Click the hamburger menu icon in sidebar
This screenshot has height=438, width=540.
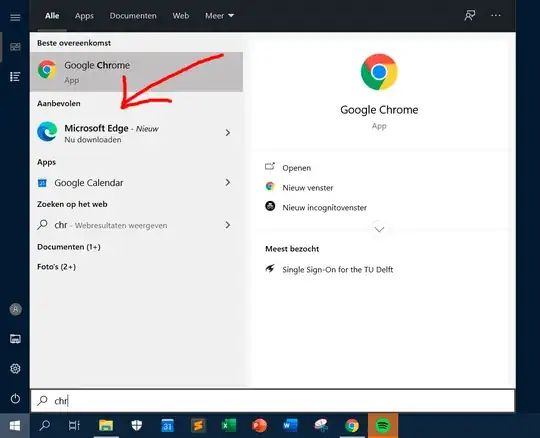(x=15, y=18)
